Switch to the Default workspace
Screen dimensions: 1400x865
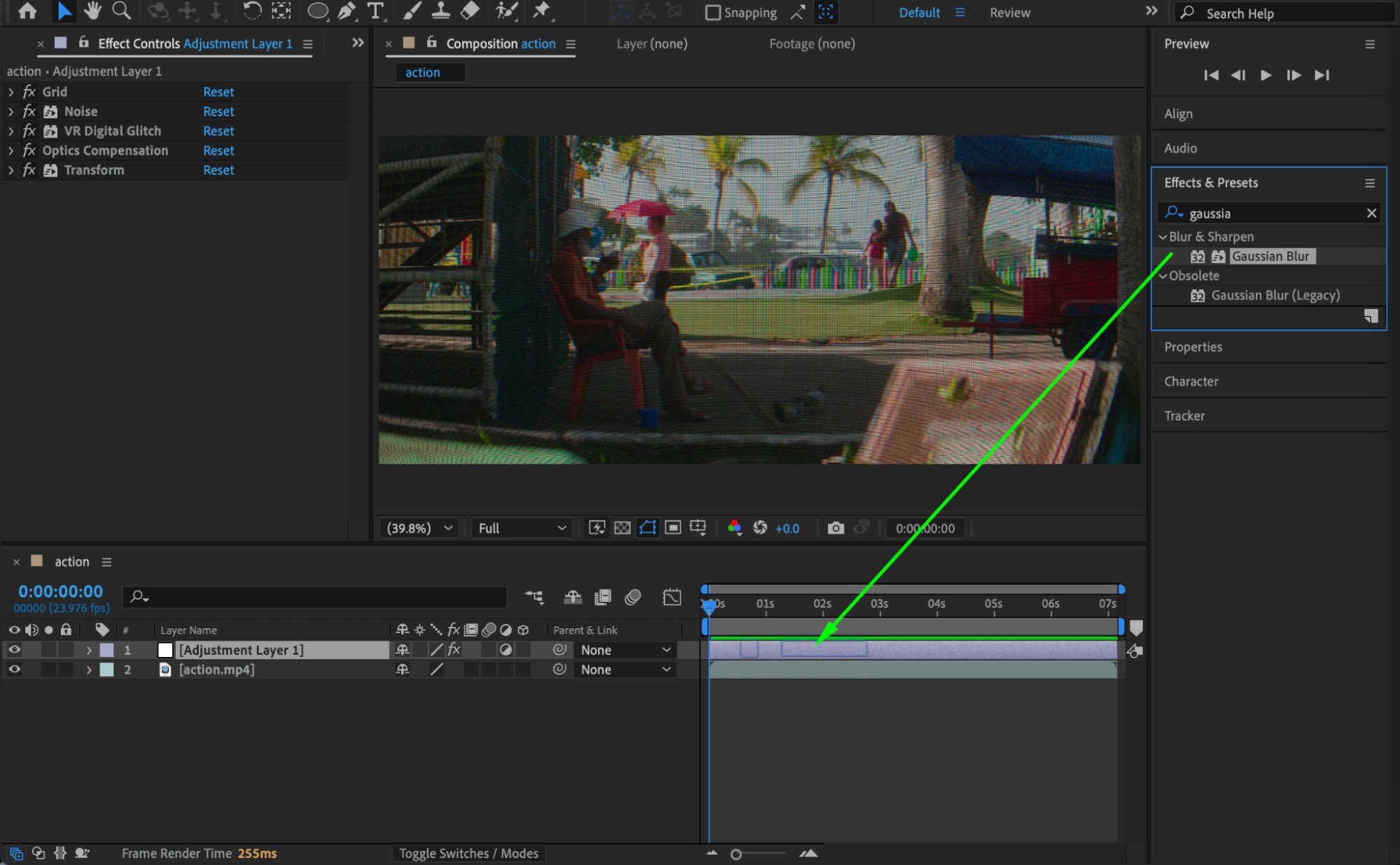click(x=919, y=13)
